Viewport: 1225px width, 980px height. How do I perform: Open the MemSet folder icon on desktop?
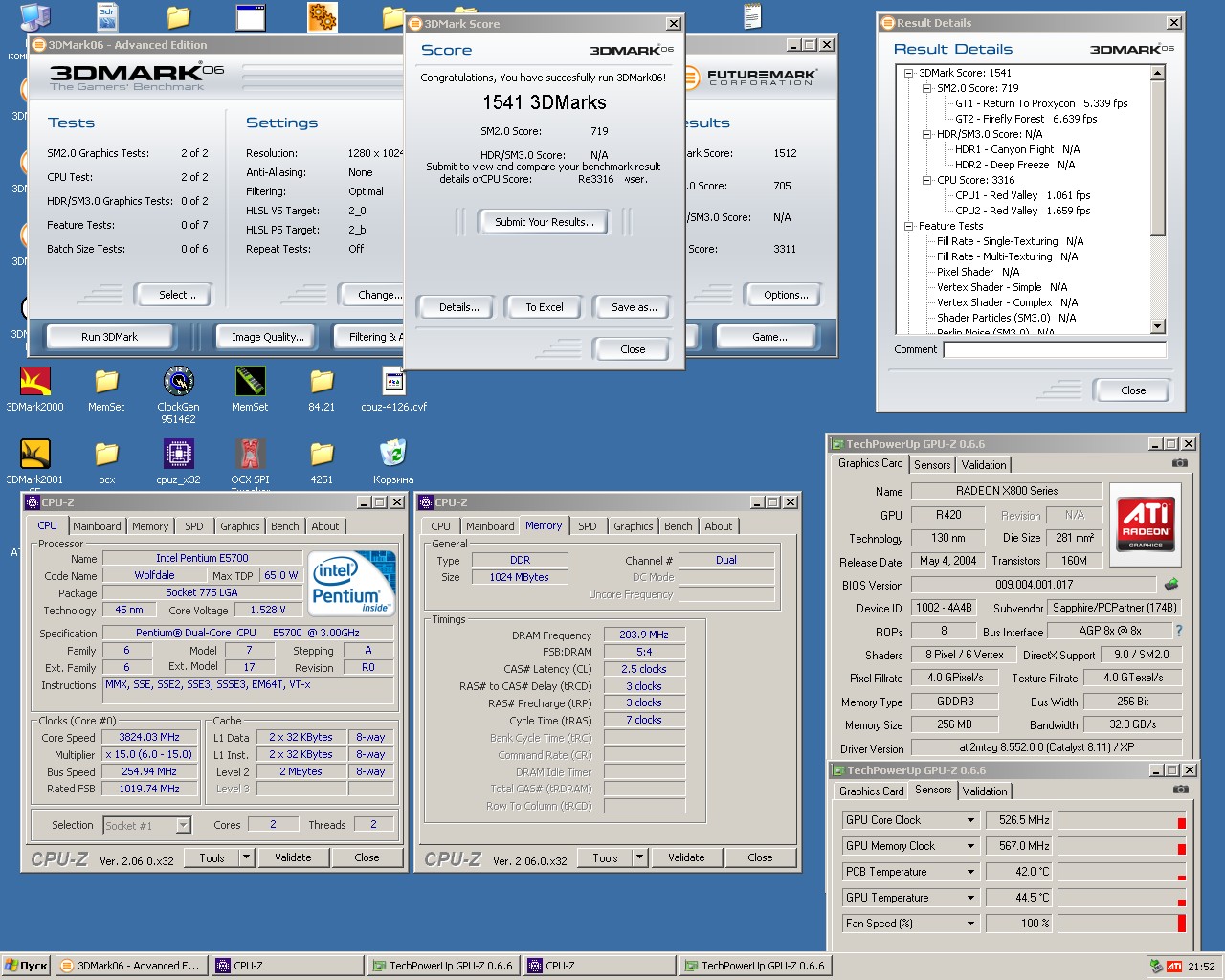106,382
